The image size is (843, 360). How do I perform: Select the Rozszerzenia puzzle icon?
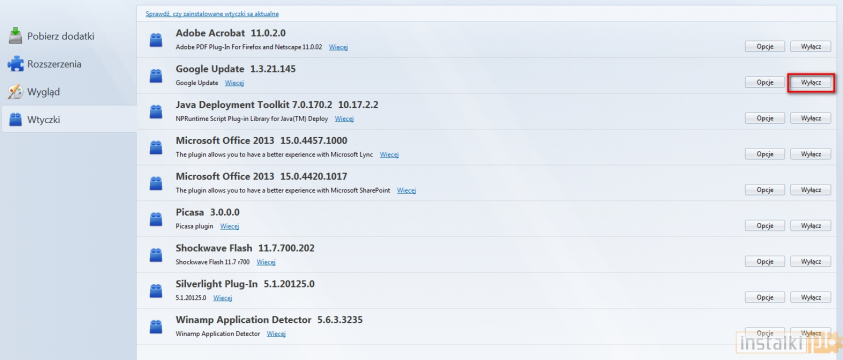16,64
